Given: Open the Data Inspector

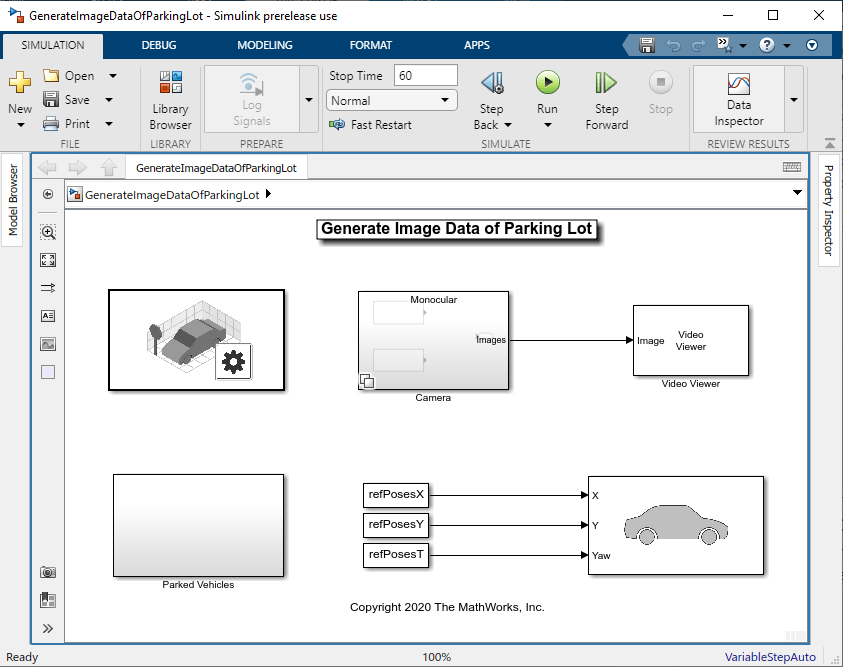Looking at the screenshot, I should [x=739, y=97].
